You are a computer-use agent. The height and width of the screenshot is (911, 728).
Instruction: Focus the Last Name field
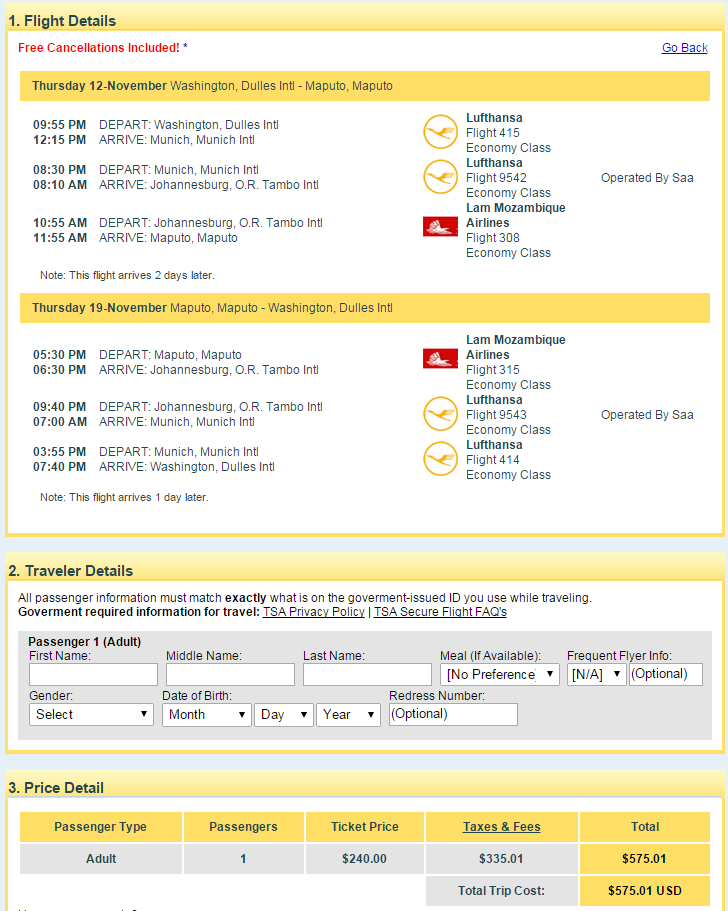coord(367,675)
